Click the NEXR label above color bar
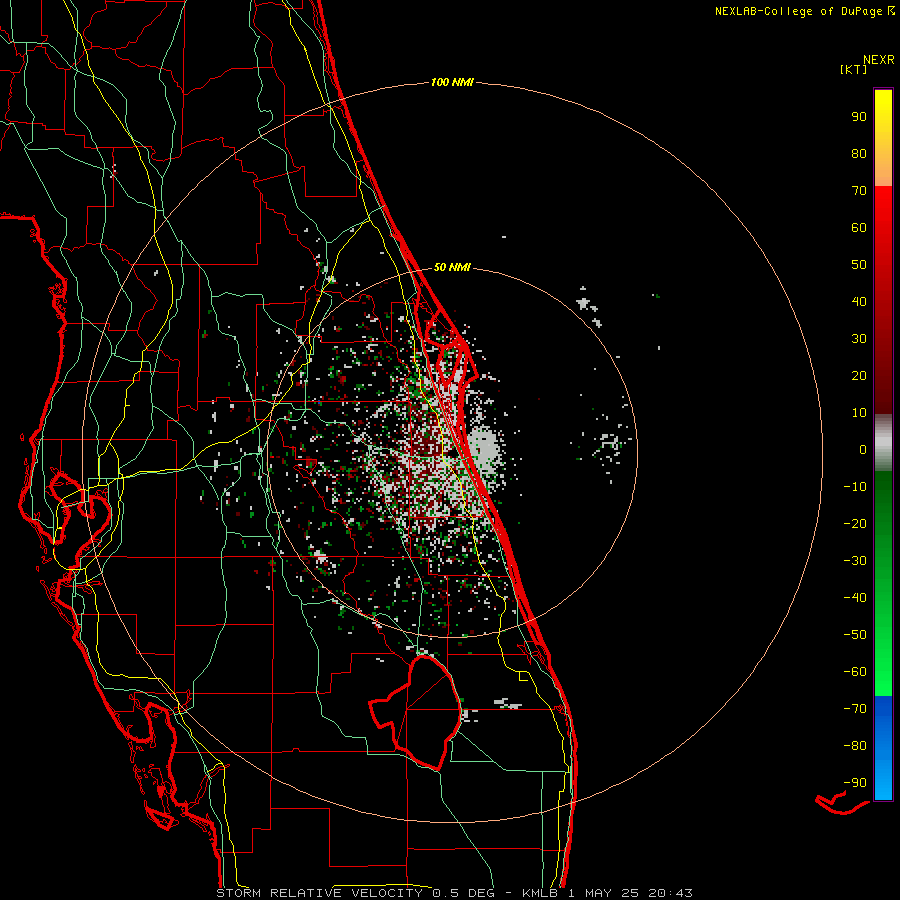The image size is (900, 900). pos(879,60)
